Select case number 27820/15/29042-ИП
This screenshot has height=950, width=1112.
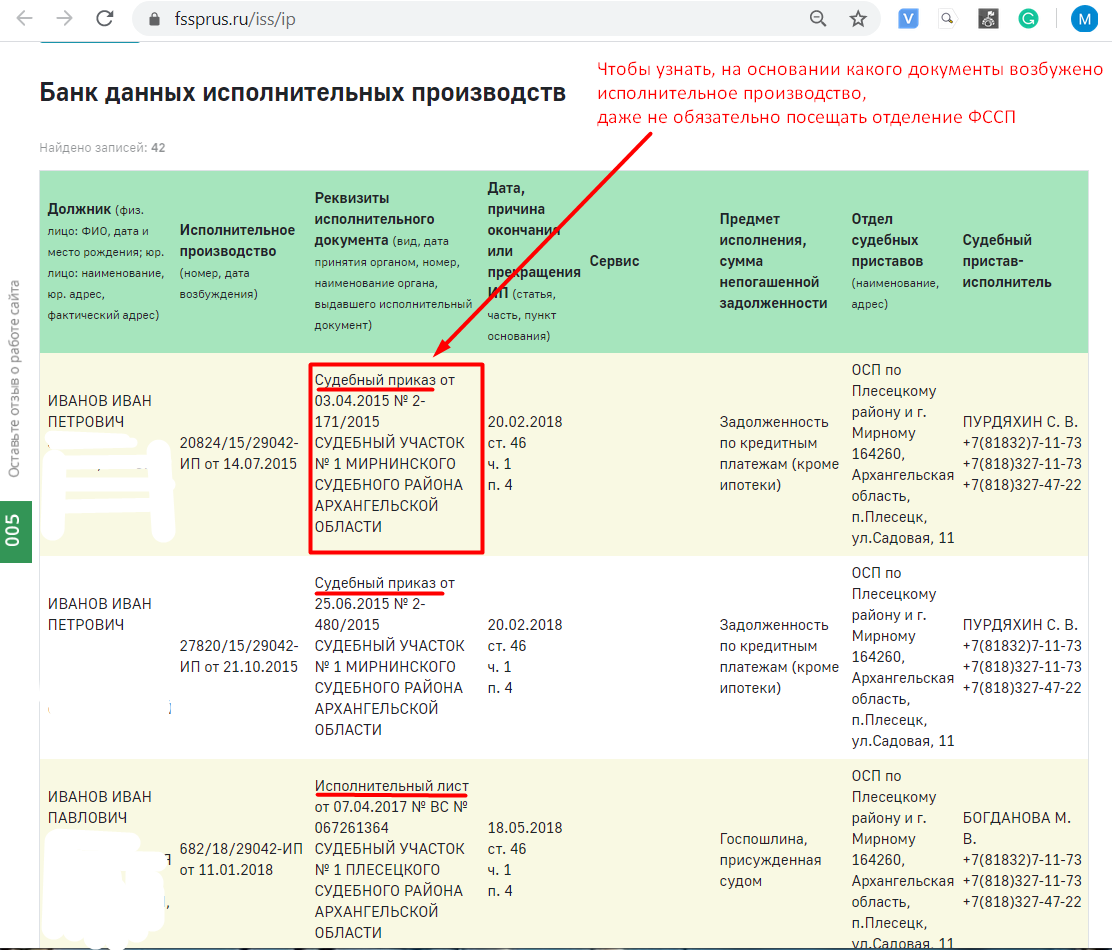[x=239, y=656]
